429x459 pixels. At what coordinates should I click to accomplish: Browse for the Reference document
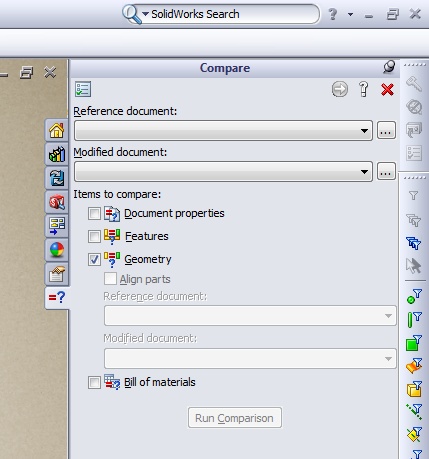(x=386, y=130)
